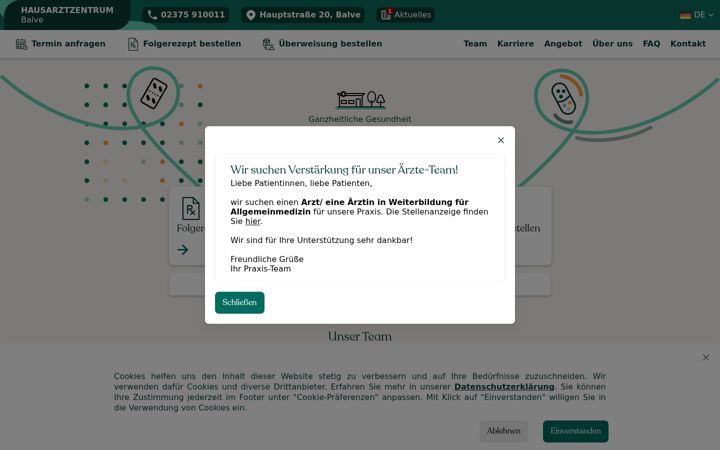720x450 pixels.
Task: Click the calendar icon beside Termin anfragen
Action: [x=21, y=44]
